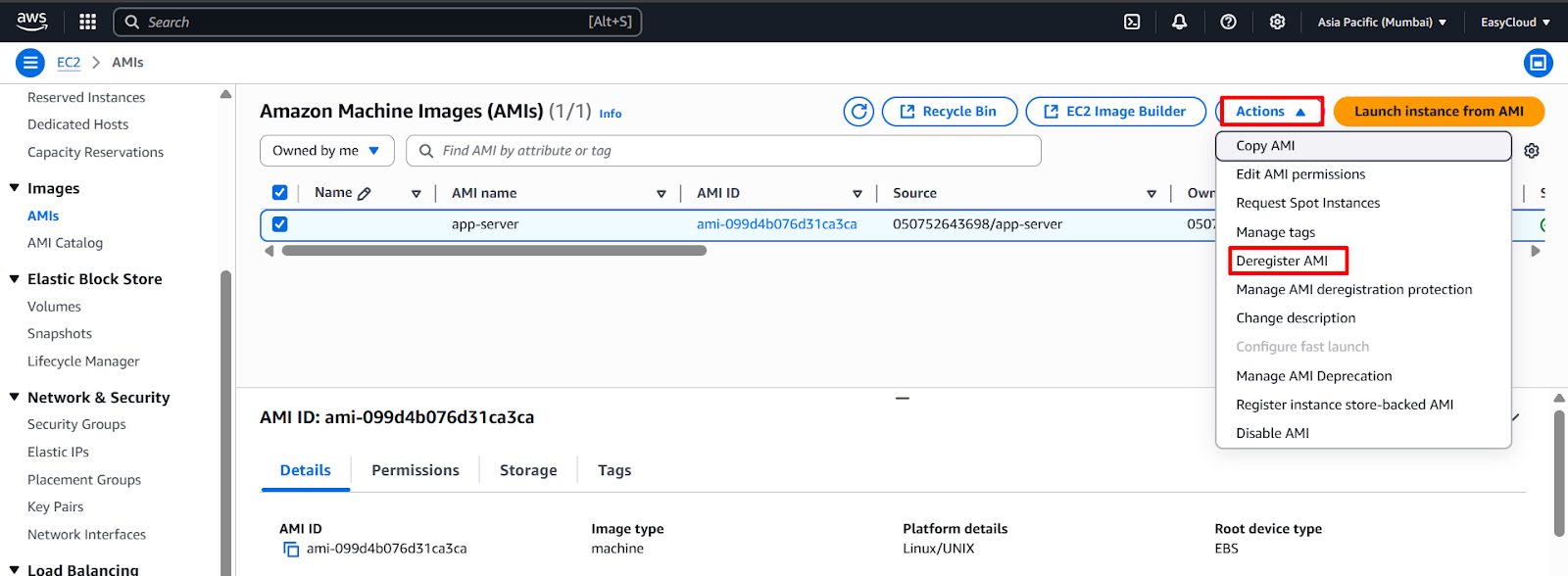Focus the AWS top Search box
Screen dimensions: 1568x576
(x=377, y=22)
